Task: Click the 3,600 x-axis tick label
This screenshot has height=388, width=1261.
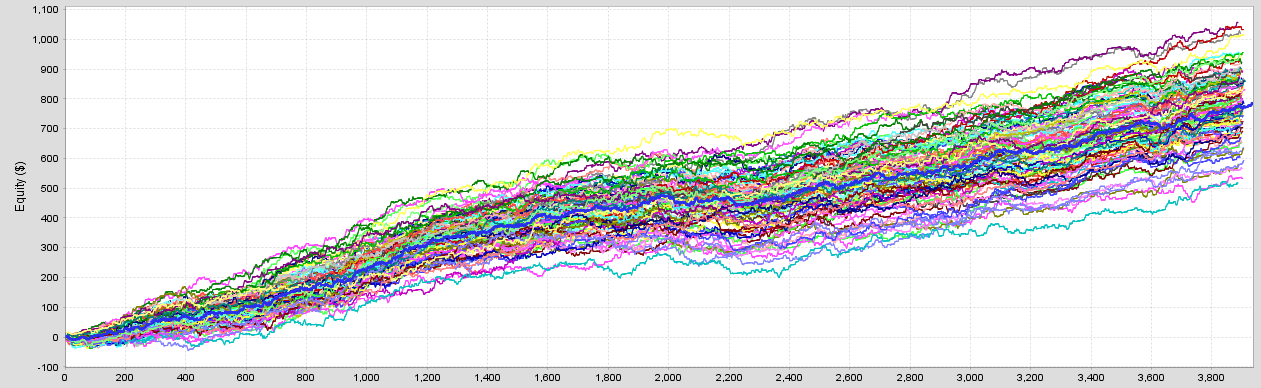Action: click(x=1151, y=379)
